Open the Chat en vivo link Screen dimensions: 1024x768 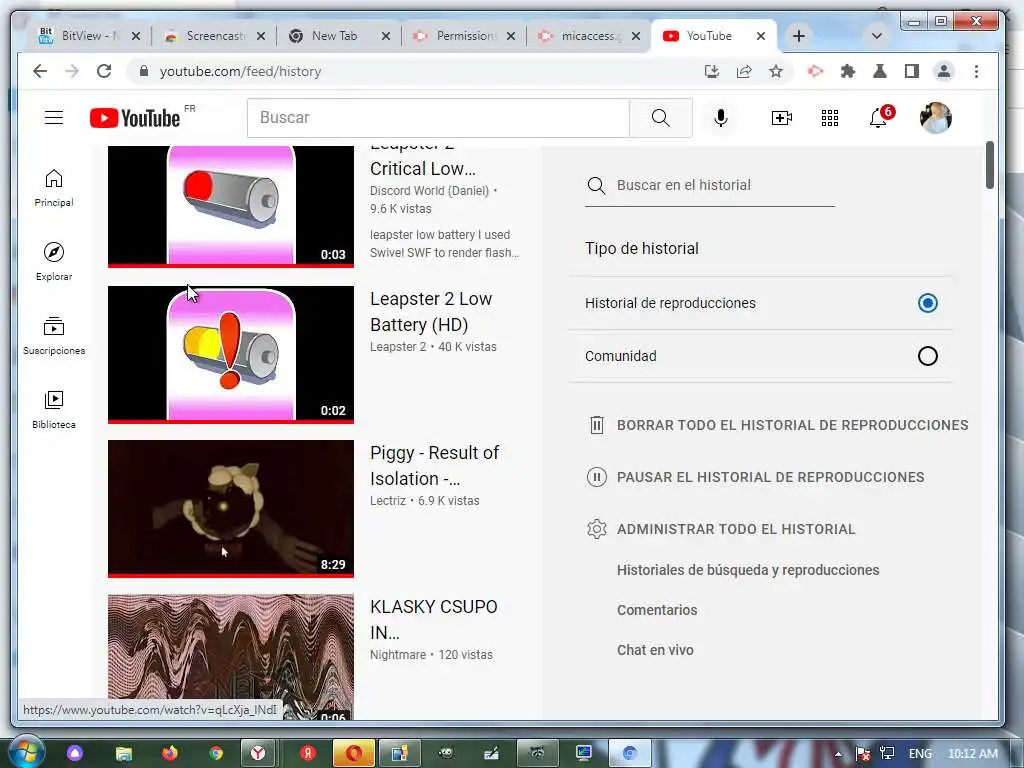pyautogui.click(x=655, y=650)
